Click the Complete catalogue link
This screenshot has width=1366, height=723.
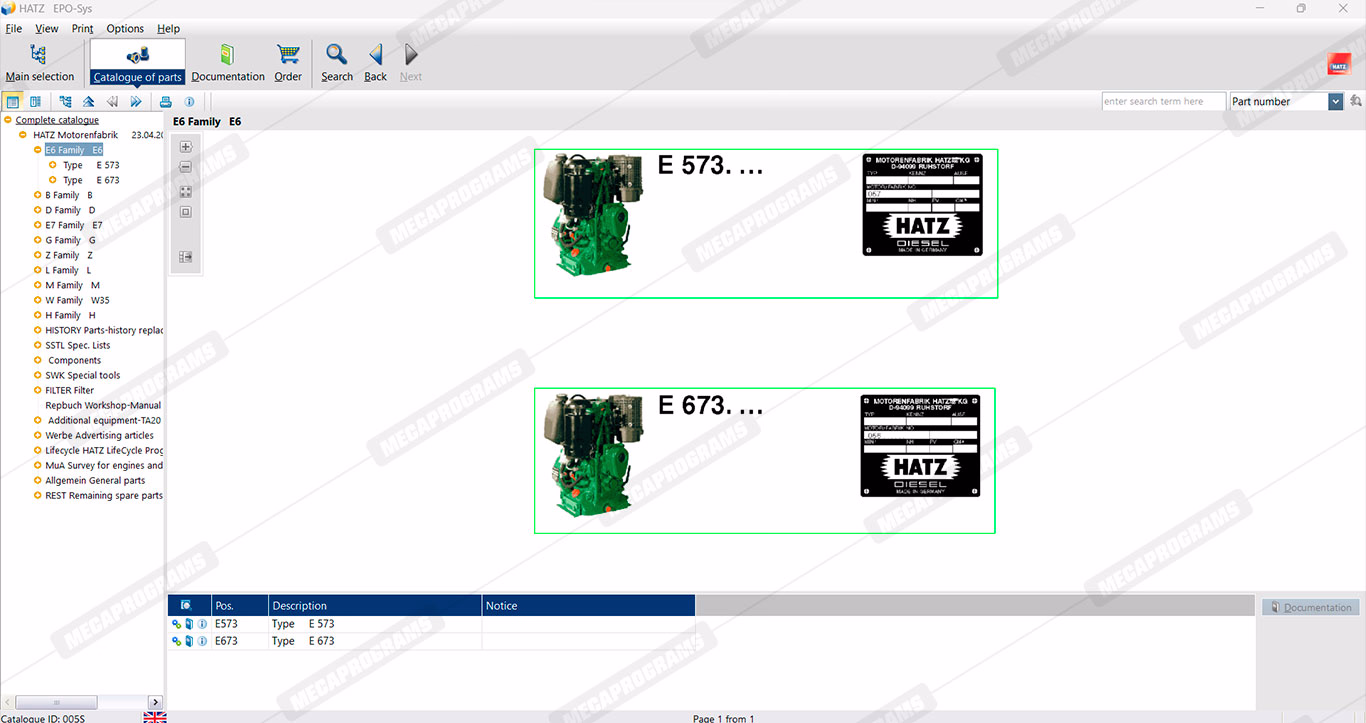(x=57, y=120)
